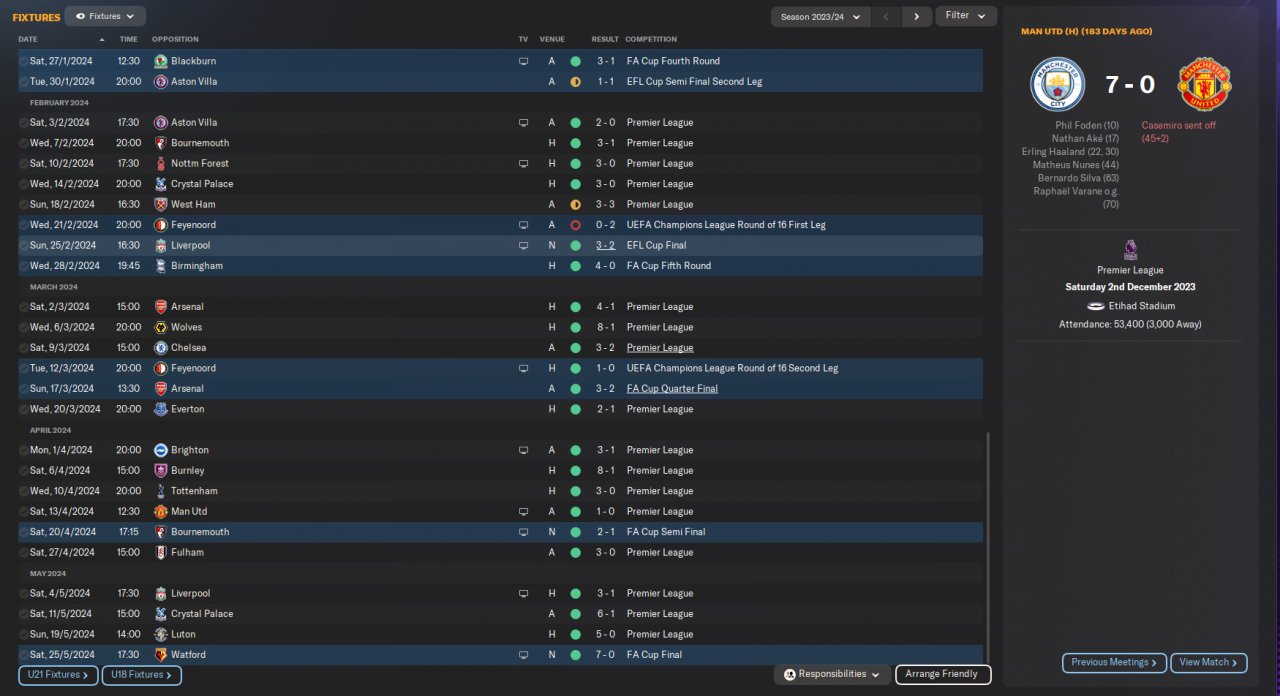Click the green win indicator for the Wolves match

click(575, 327)
